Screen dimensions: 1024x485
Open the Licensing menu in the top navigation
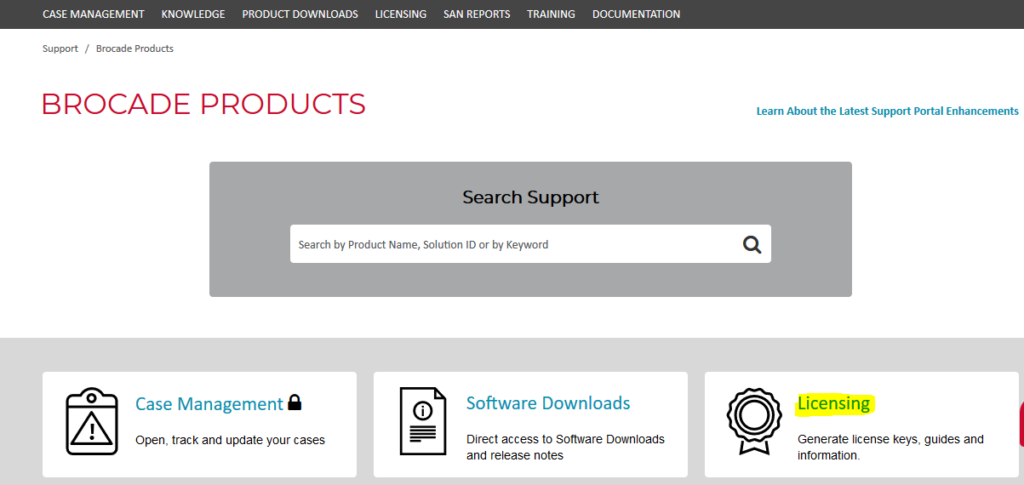(400, 14)
